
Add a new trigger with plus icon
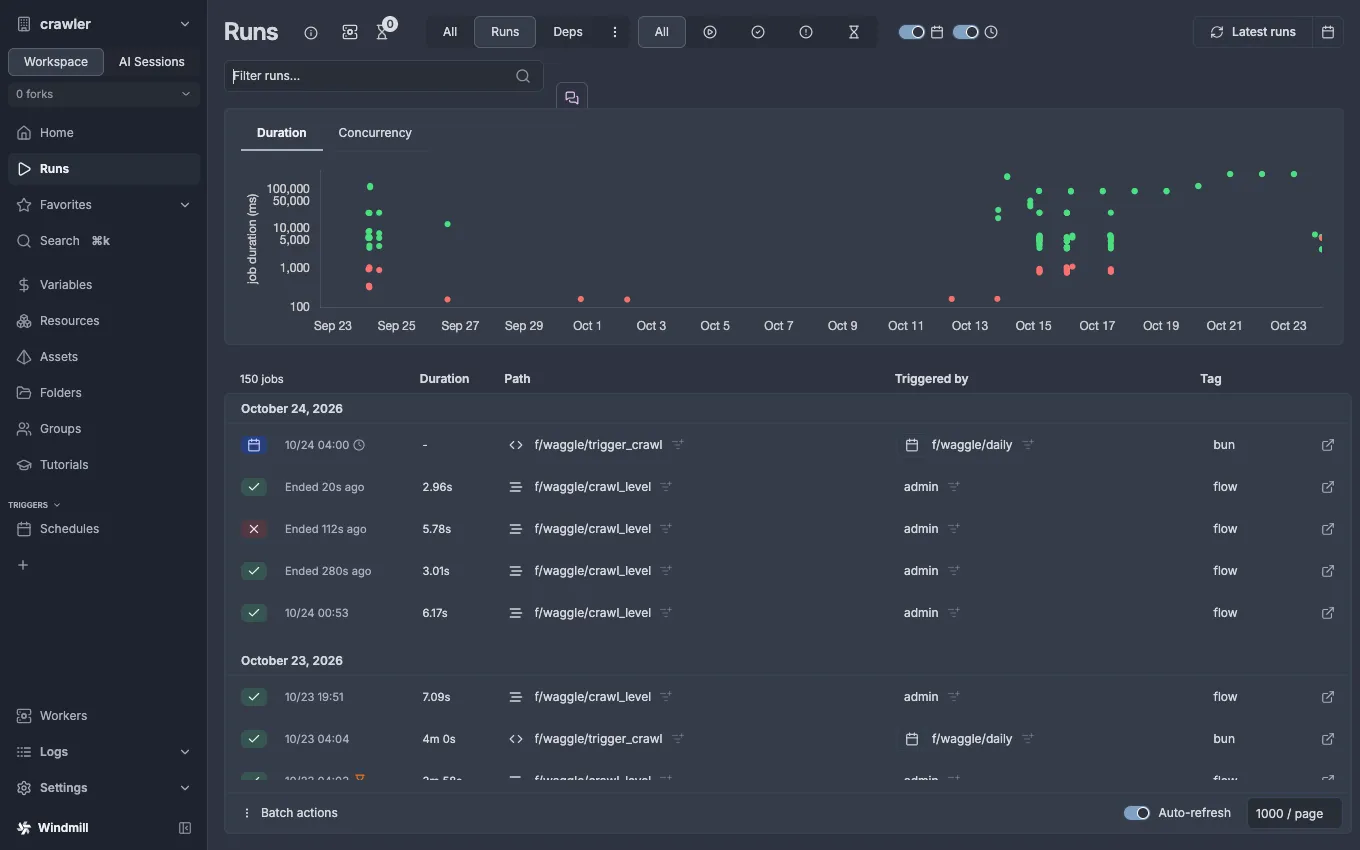pos(23,565)
